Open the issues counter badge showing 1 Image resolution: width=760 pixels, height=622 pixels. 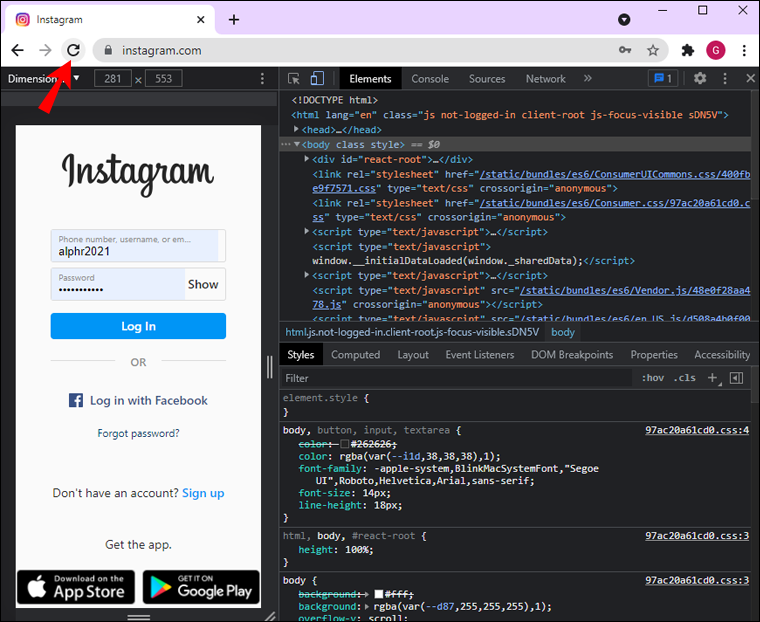click(663, 78)
